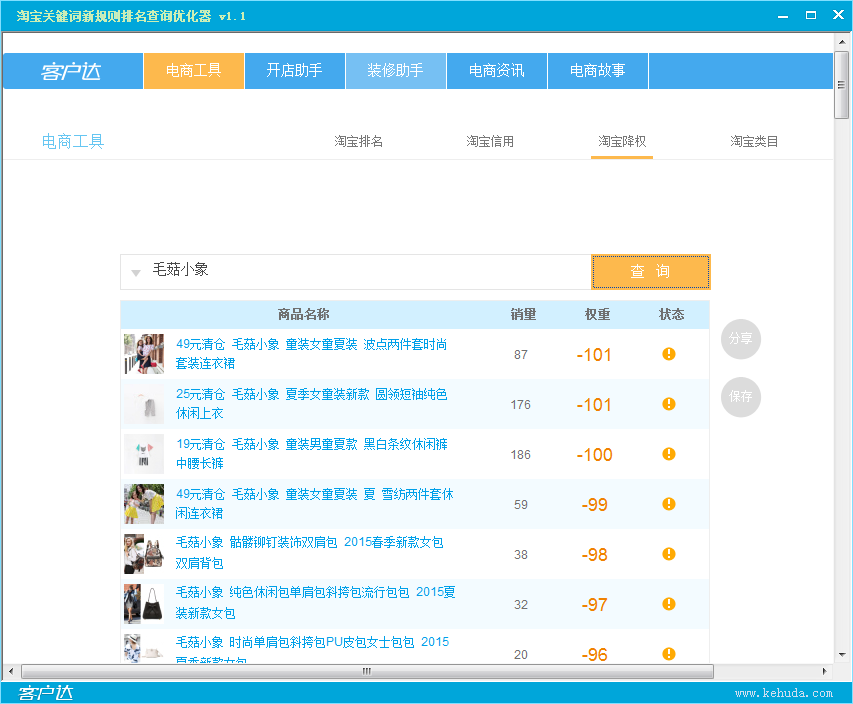Screen dimensions: 853x704
Task: Minimize the application window
Action: [x=783, y=16]
